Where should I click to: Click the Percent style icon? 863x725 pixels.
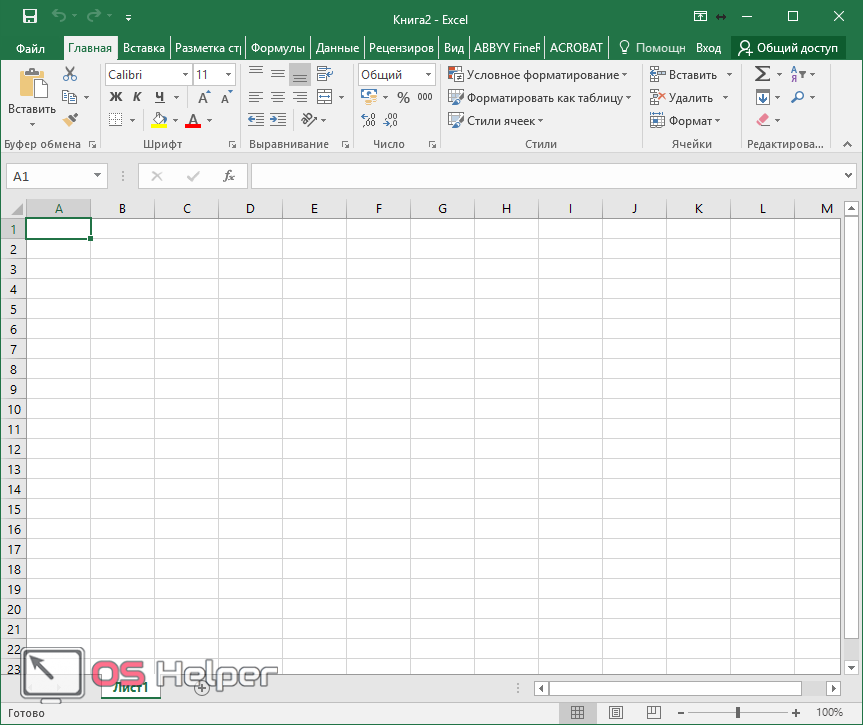403,97
